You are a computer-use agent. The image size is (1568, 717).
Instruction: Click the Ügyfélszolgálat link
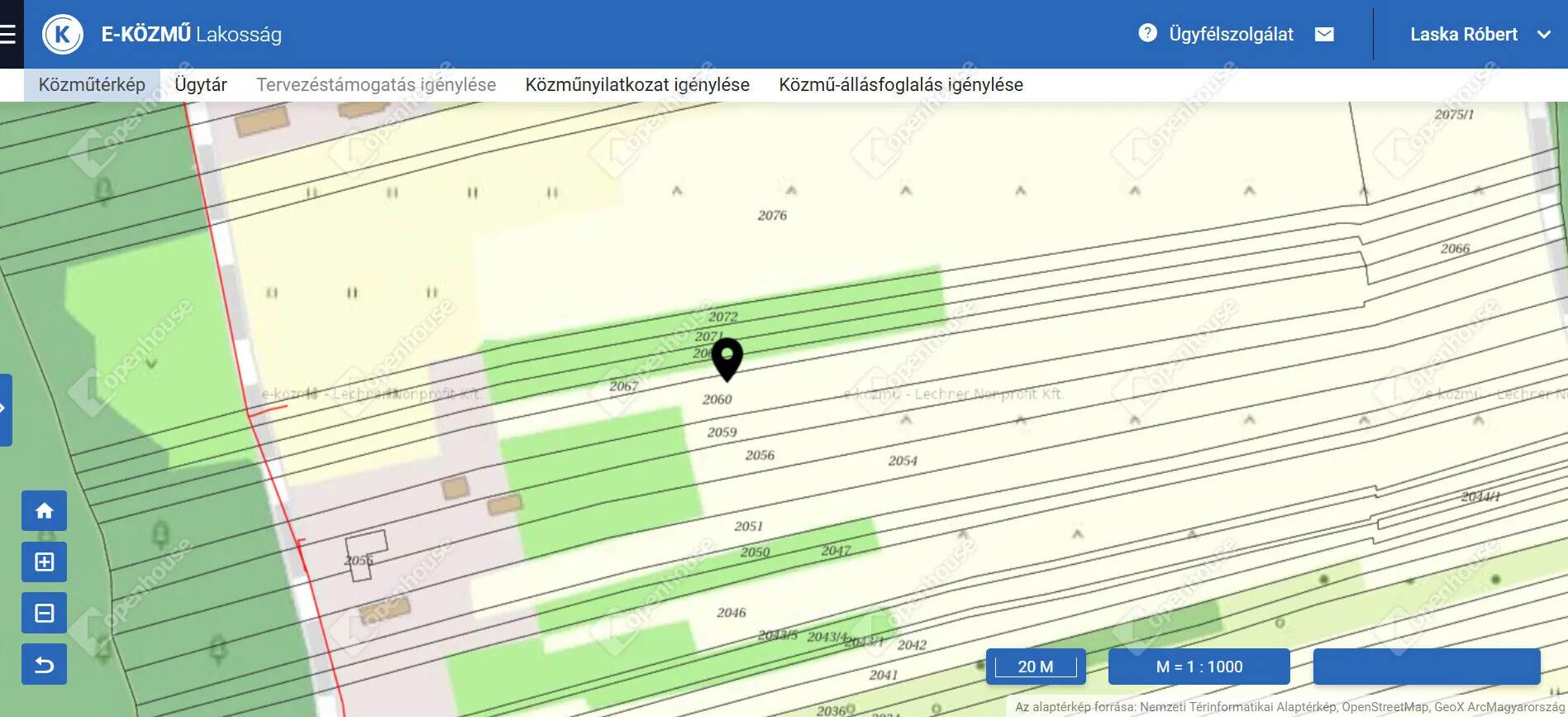click(x=1231, y=34)
